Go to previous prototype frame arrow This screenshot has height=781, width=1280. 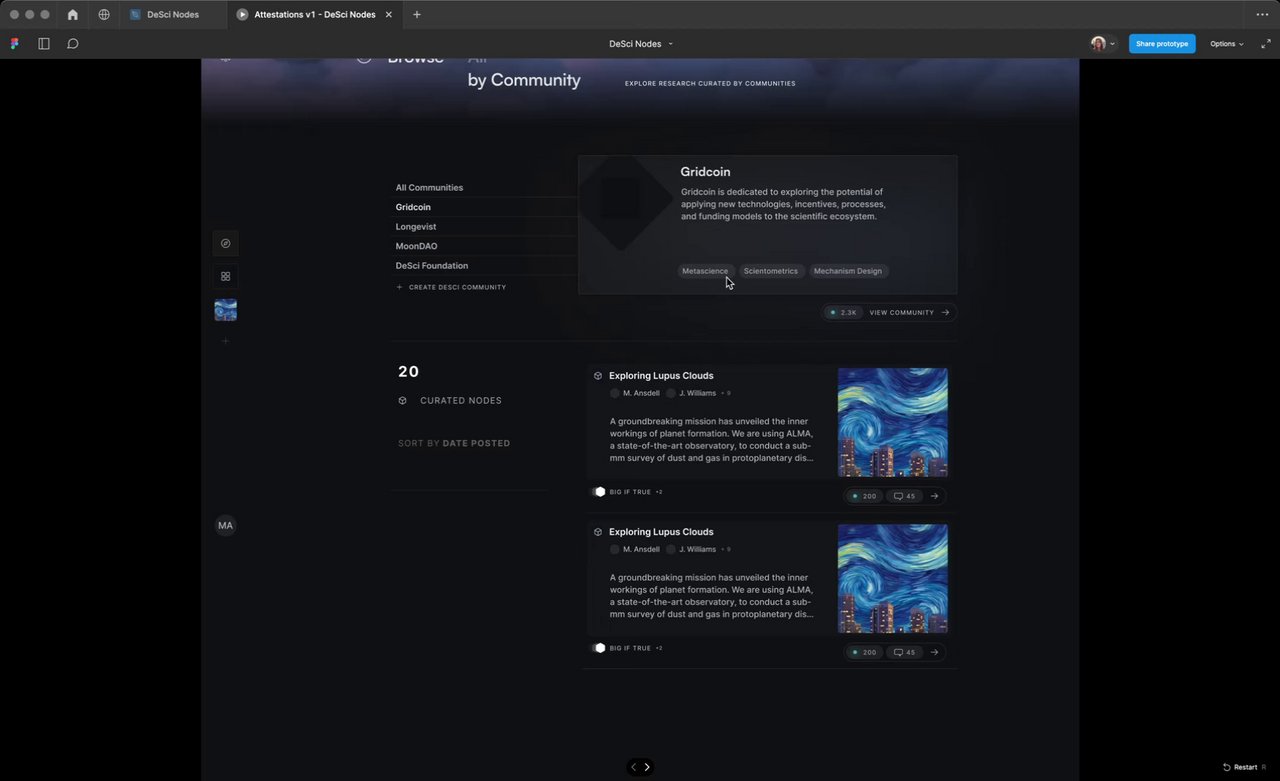633,767
